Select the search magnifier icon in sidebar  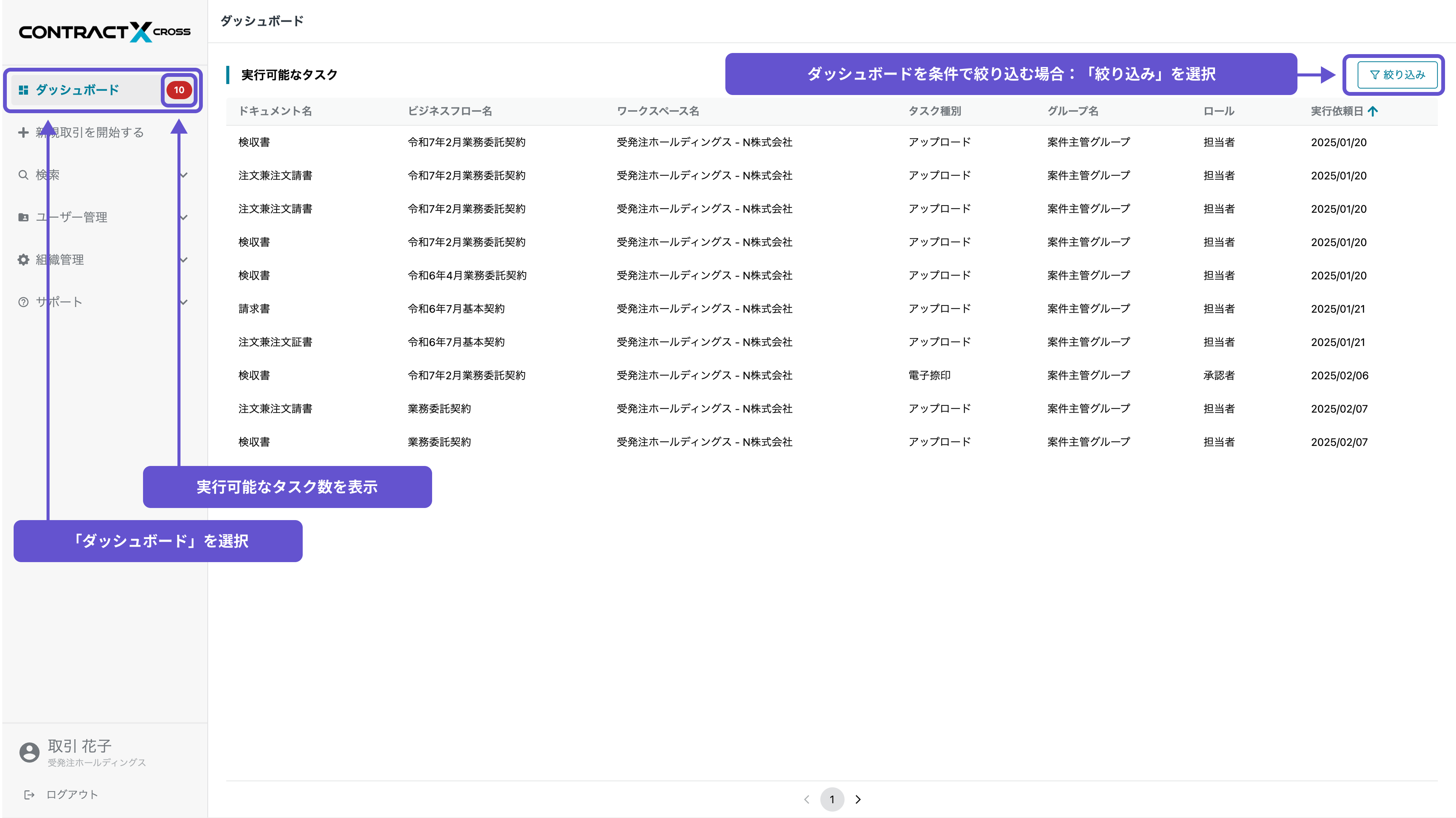23,174
